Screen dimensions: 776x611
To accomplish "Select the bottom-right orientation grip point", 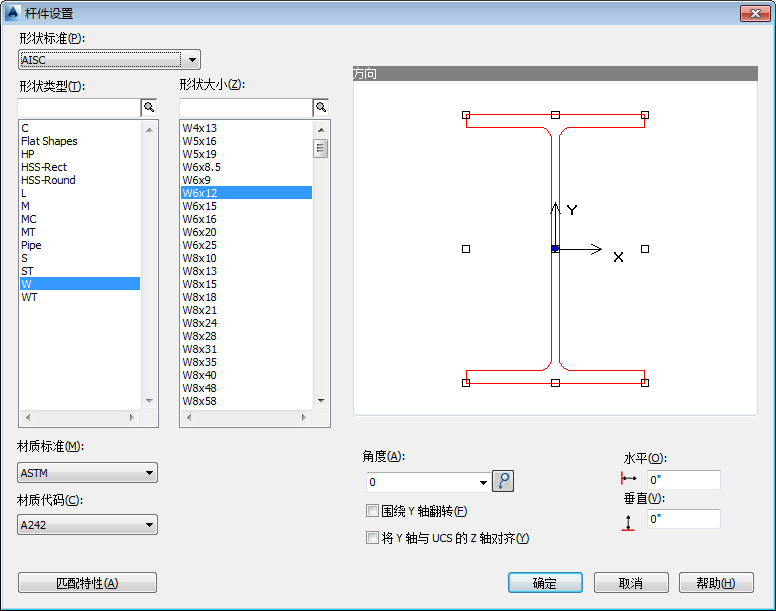I will (x=645, y=383).
